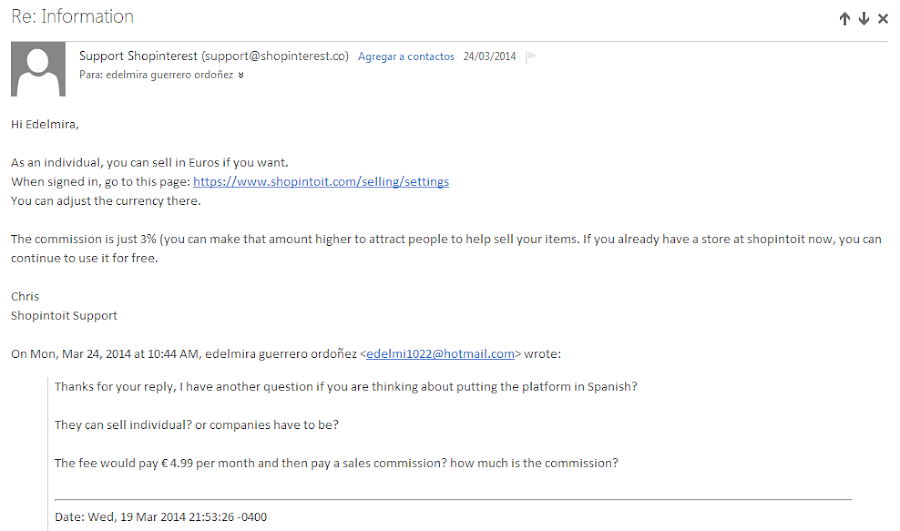Image resolution: width=900 pixels, height=531 pixels.
Task: Click the 'Re: Information' subject title
Action: pyautogui.click(x=72, y=17)
